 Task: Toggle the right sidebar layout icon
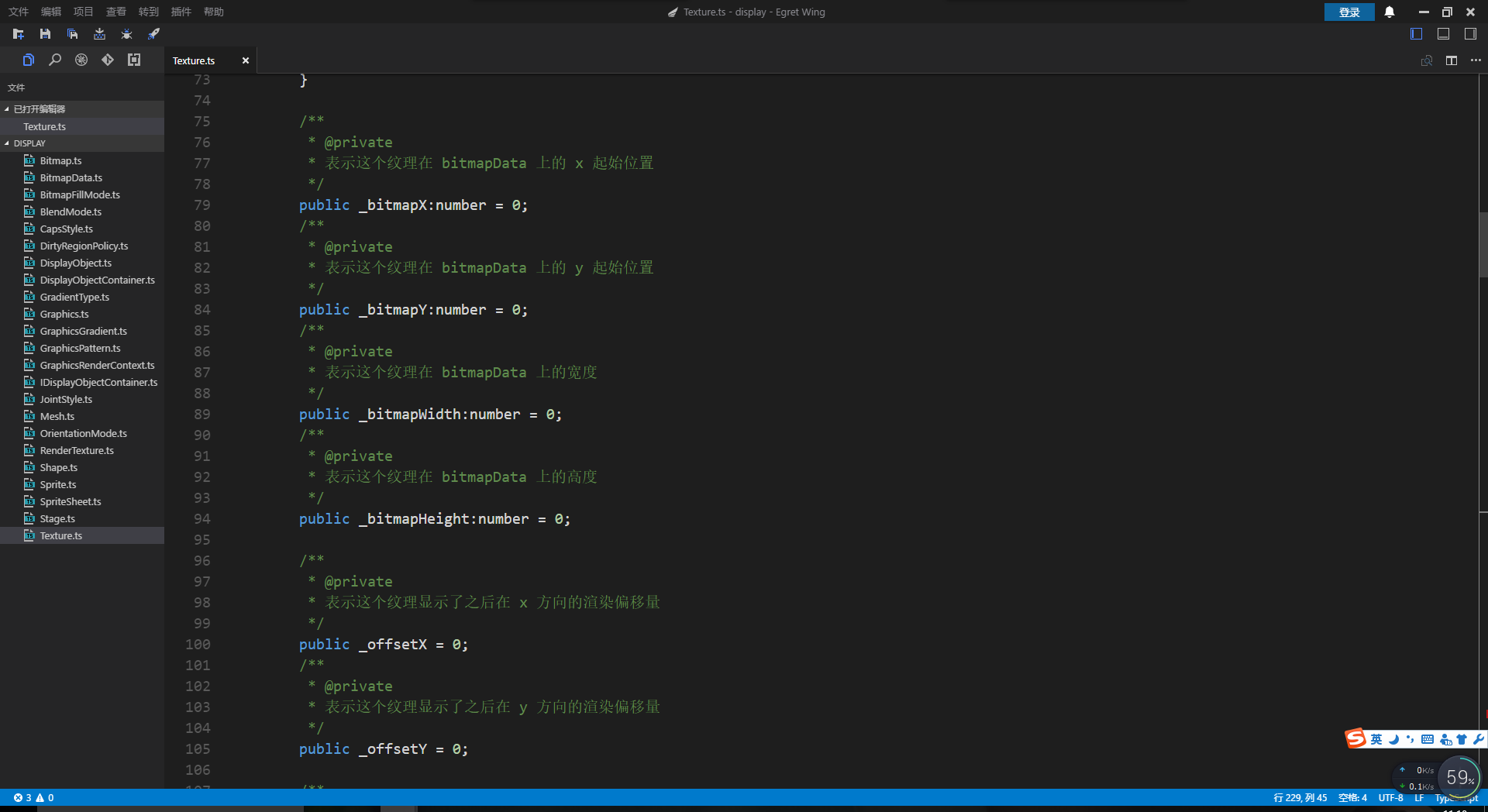point(1470,34)
